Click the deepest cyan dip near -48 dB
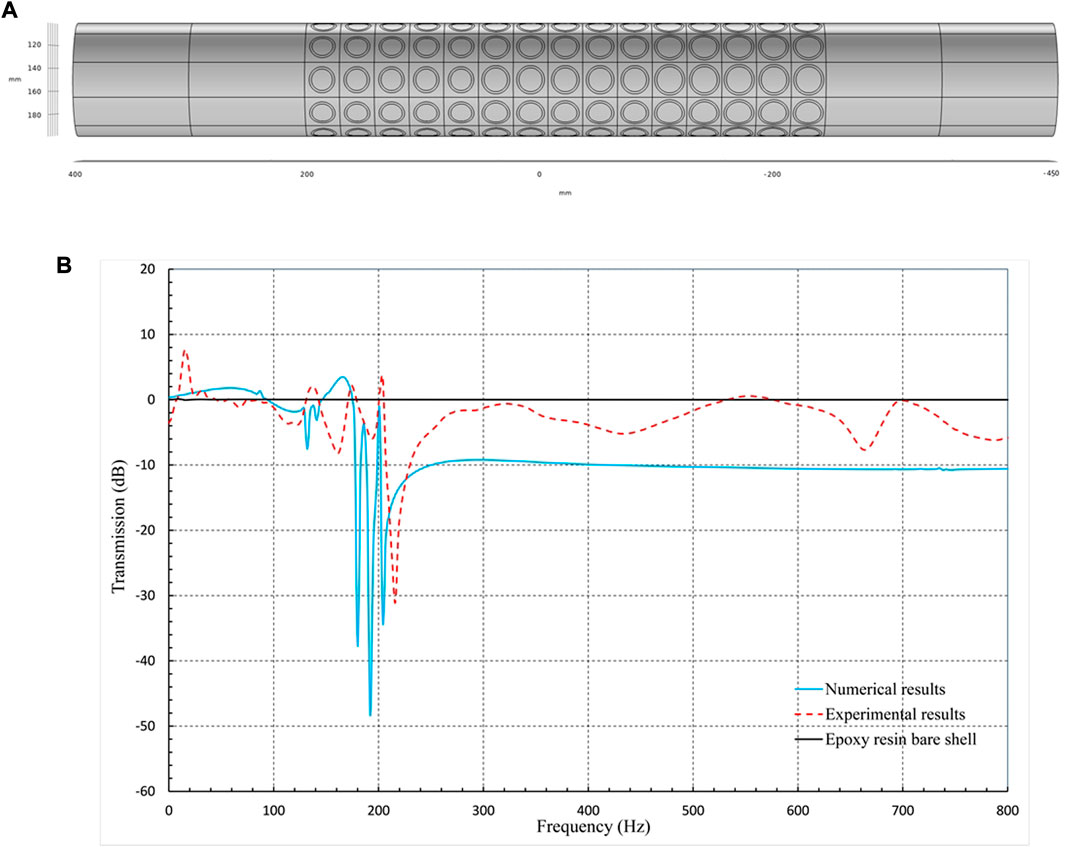1065x847 pixels. pyautogui.click(x=370, y=714)
